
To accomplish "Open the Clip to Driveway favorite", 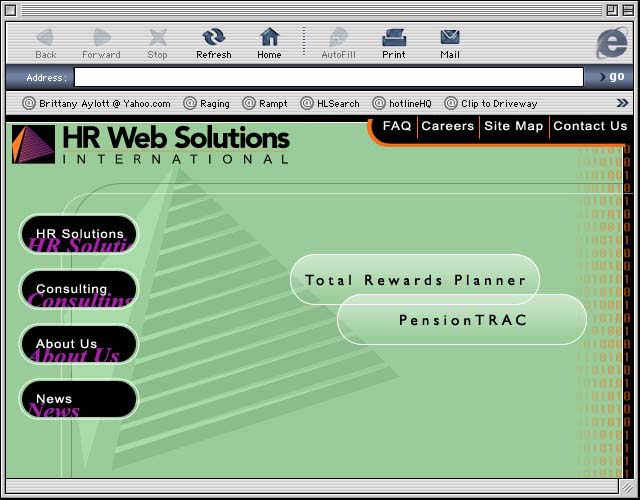I will coord(491,103).
